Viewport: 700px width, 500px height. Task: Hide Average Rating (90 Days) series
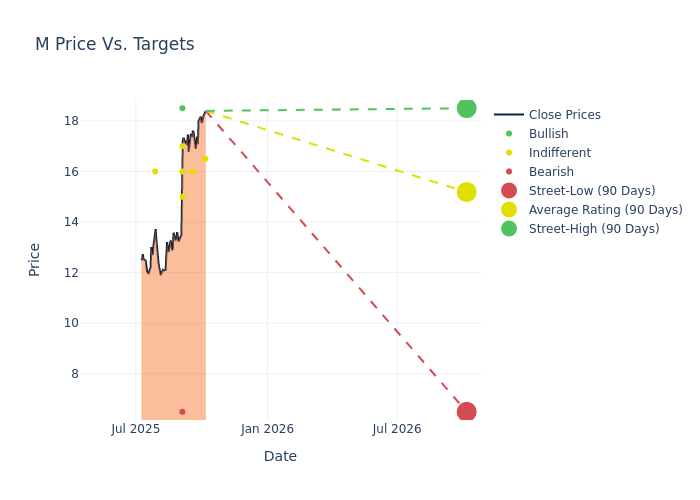605,210
